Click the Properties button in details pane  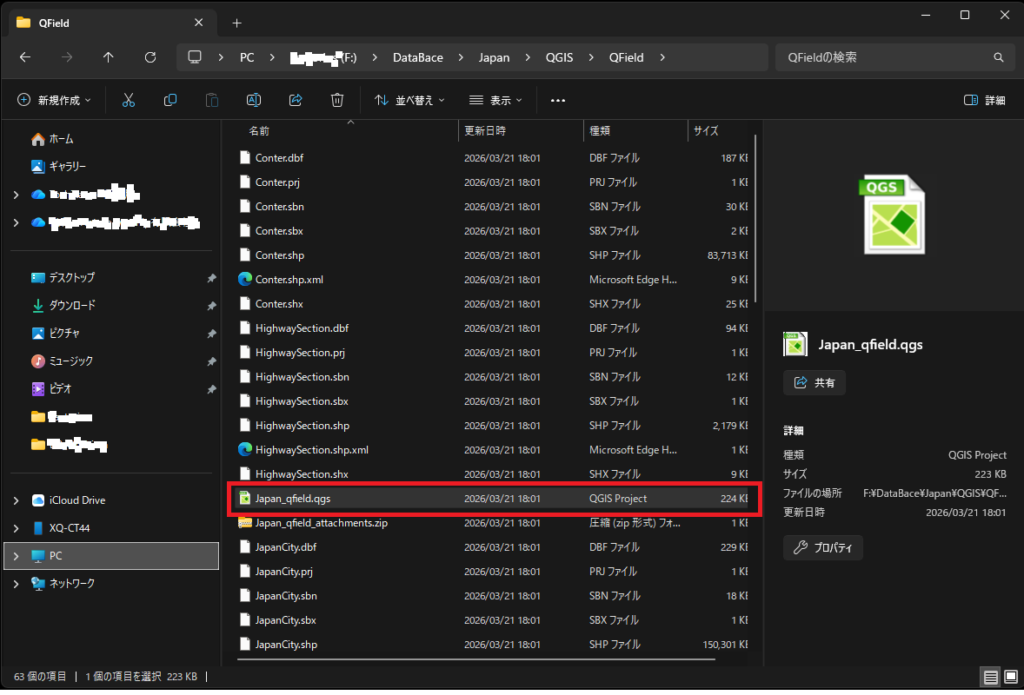[823, 547]
